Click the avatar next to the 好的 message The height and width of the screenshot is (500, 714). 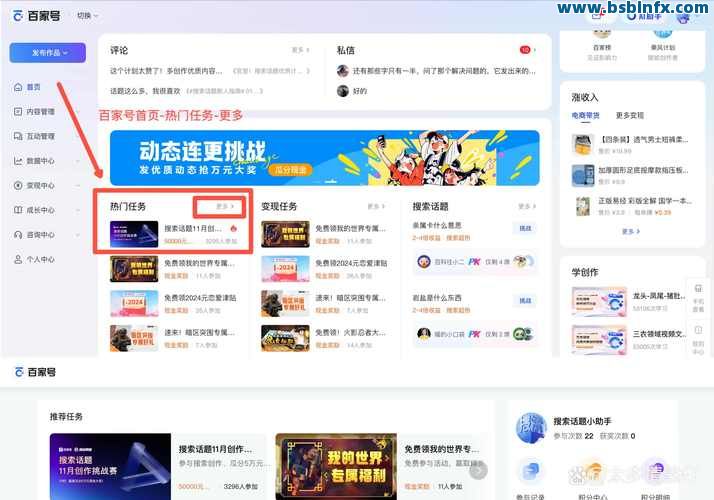pos(342,91)
